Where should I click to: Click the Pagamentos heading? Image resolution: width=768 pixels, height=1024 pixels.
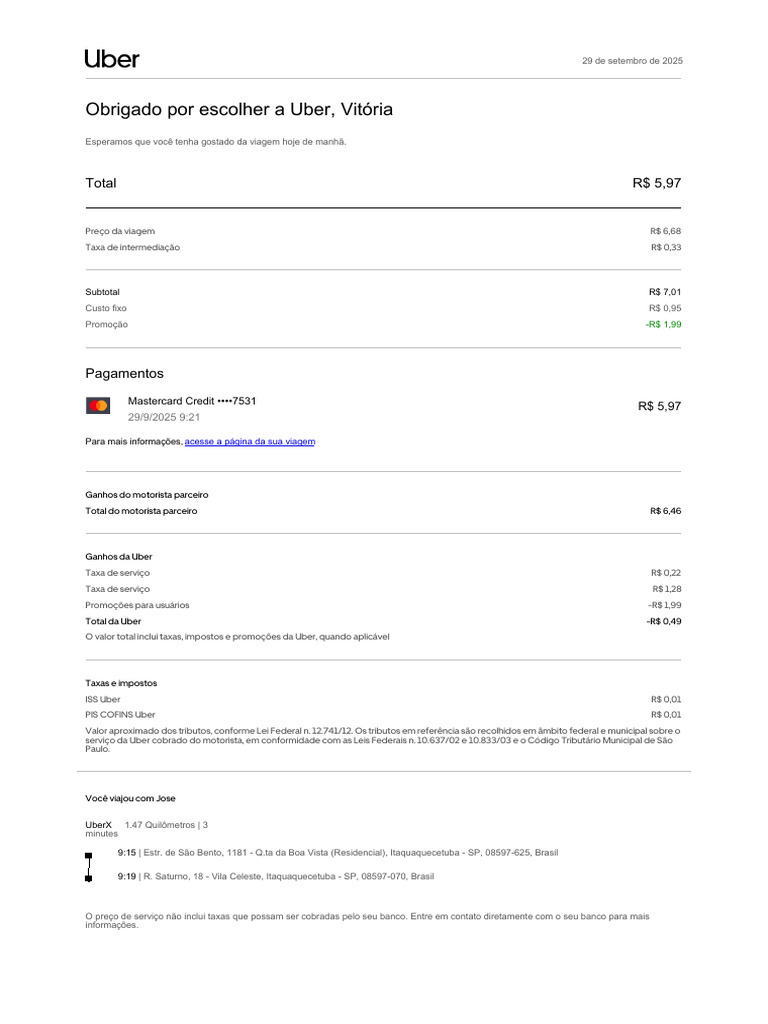(124, 374)
